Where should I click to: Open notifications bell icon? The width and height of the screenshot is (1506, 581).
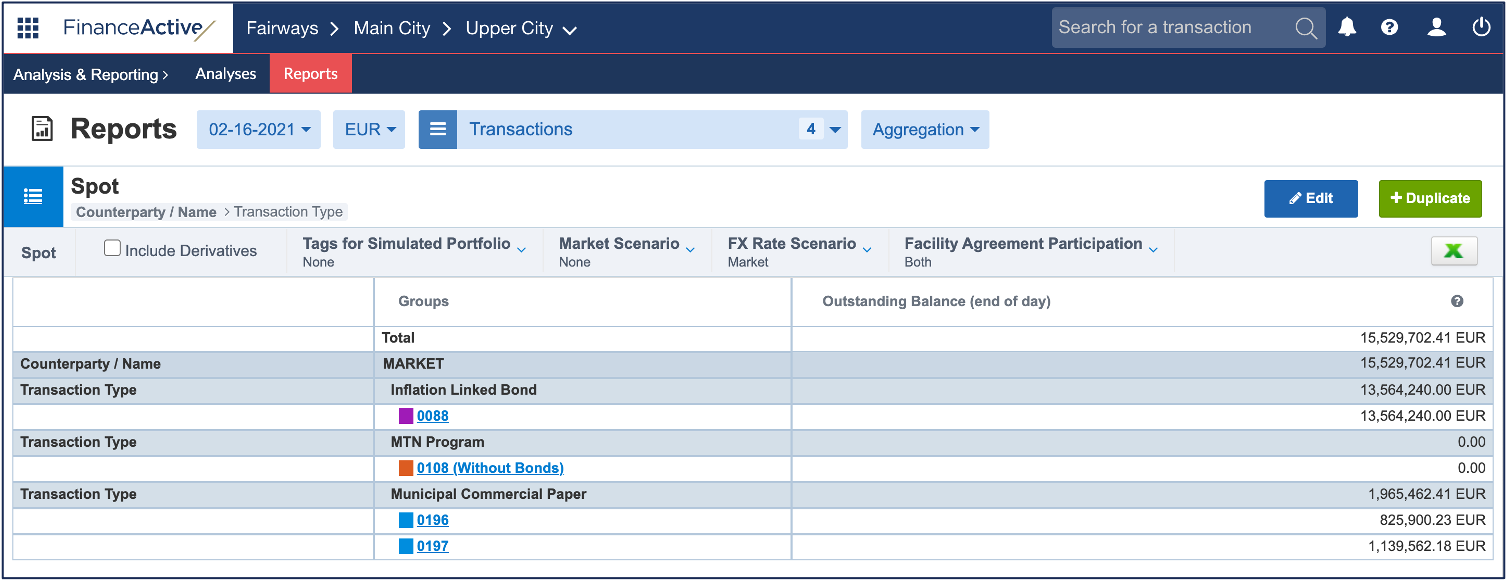click(x=1348, y=28)
